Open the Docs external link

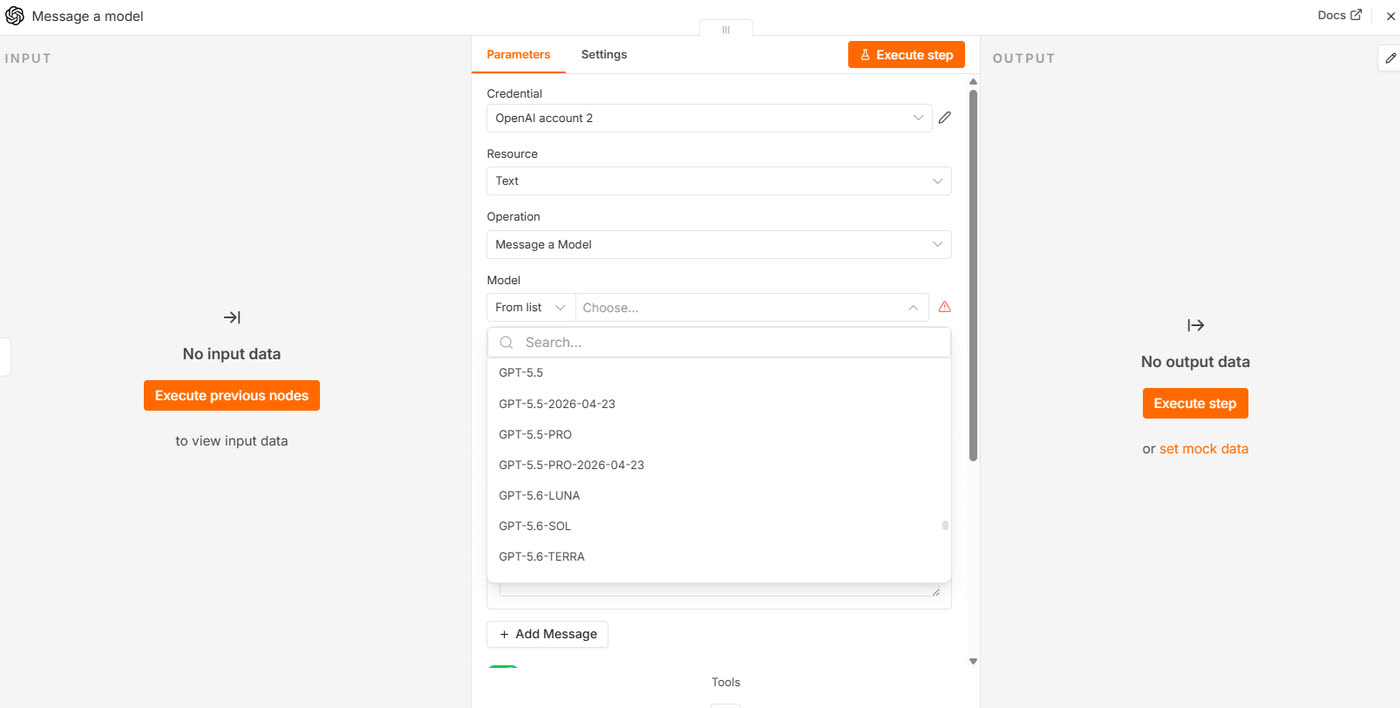tap(1339, 15)
